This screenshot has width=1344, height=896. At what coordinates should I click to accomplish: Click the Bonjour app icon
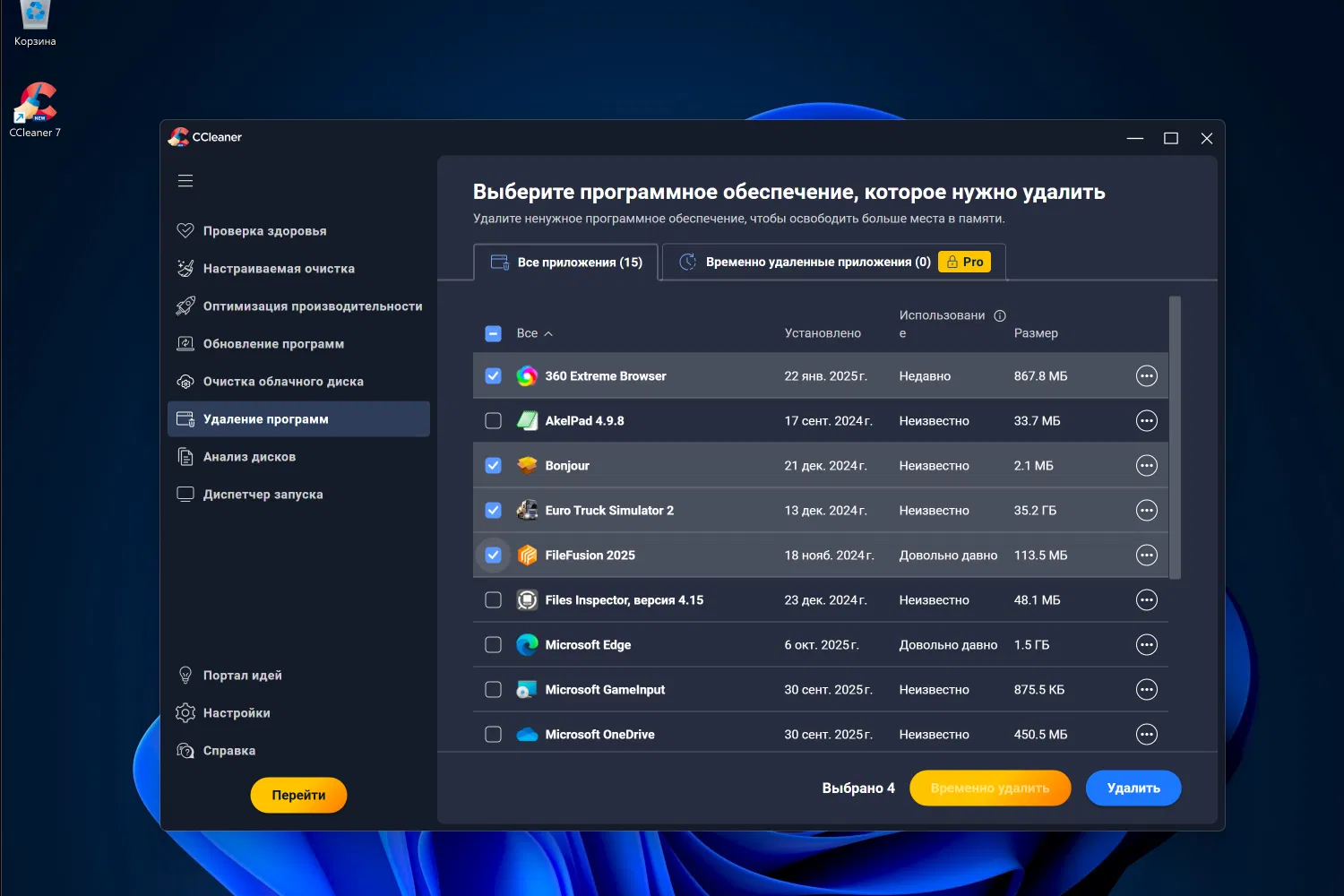point(528,466)
